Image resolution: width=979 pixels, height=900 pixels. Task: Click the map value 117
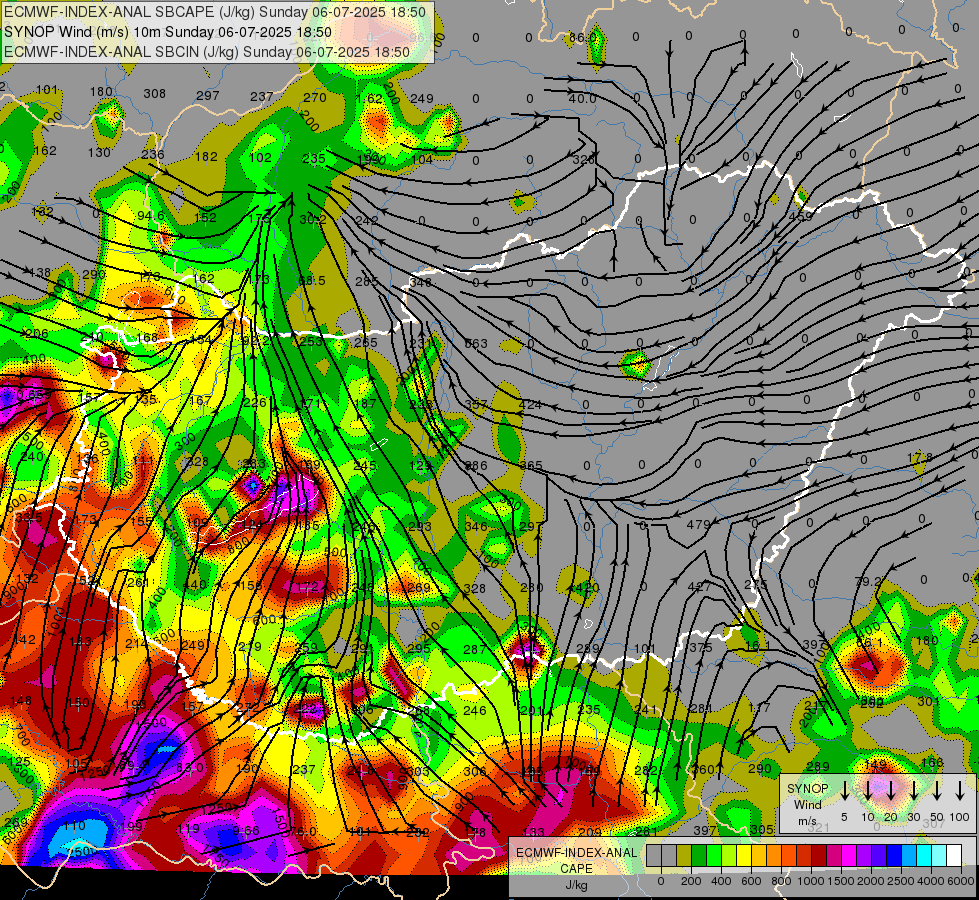pyautogui.click(x=759, y=708)
